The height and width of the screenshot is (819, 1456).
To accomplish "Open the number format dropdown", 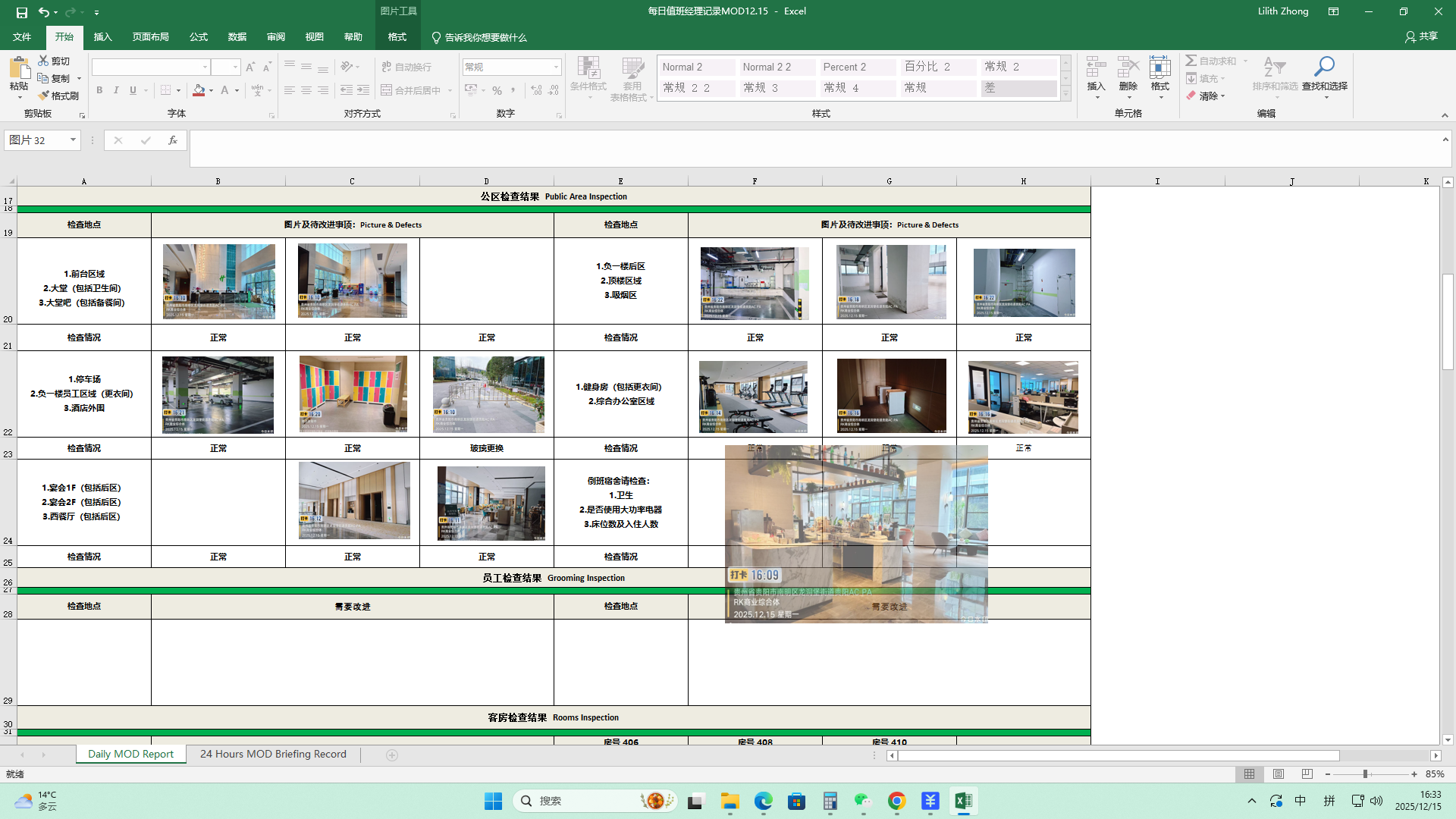I will 556,67.
